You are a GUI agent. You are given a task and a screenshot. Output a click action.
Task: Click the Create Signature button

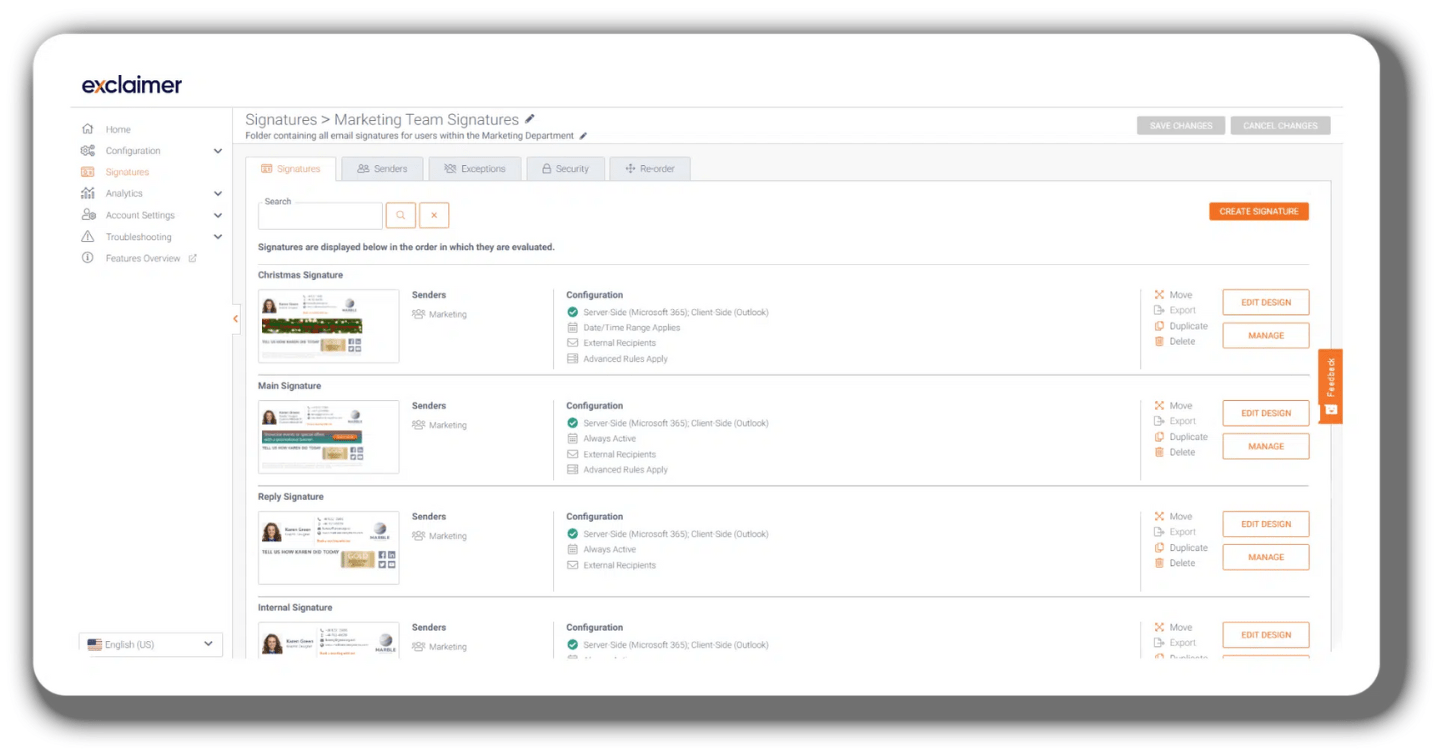click(x=1258, y=211)
